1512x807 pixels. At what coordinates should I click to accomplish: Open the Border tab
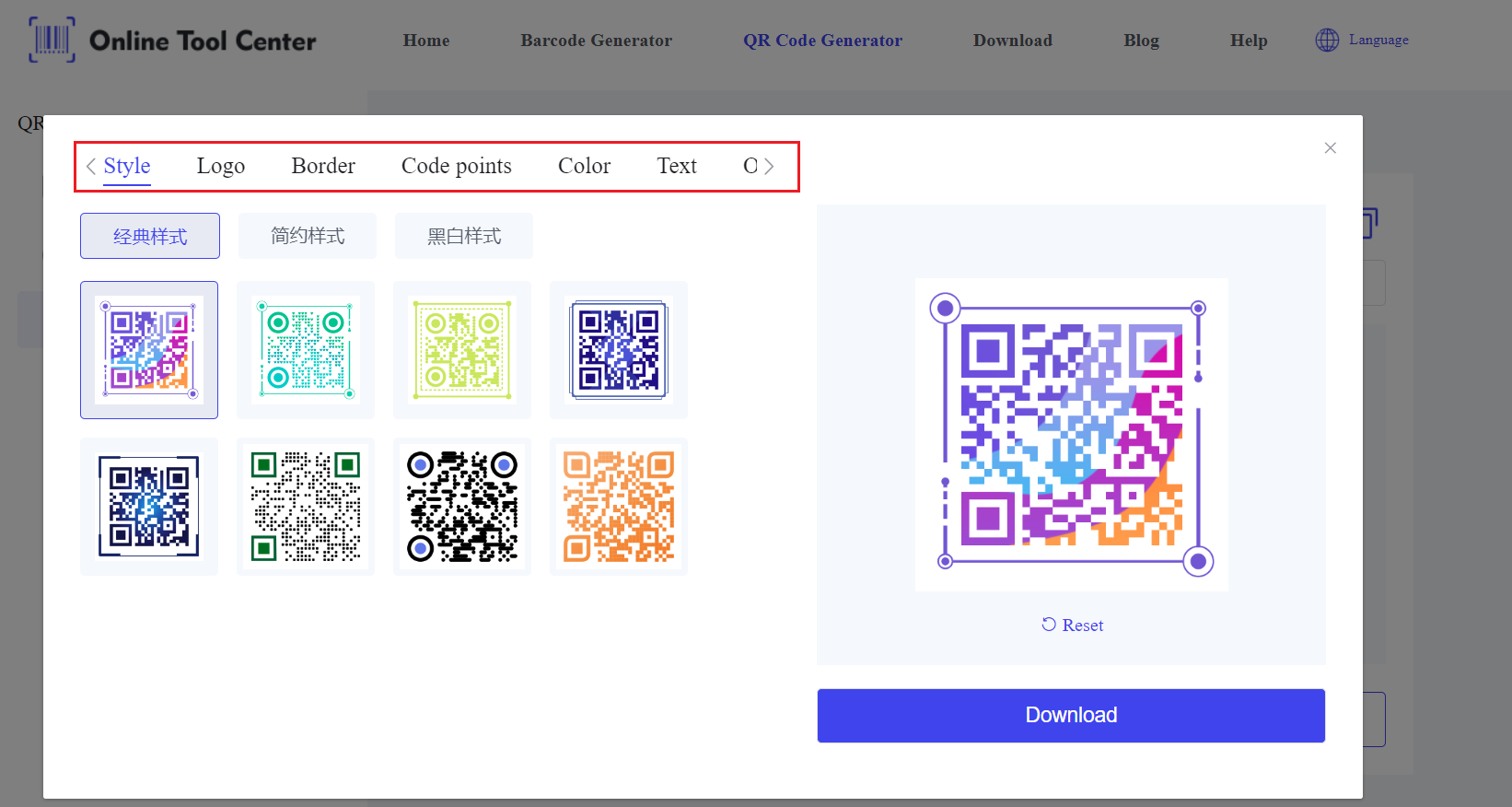[323, 166]
